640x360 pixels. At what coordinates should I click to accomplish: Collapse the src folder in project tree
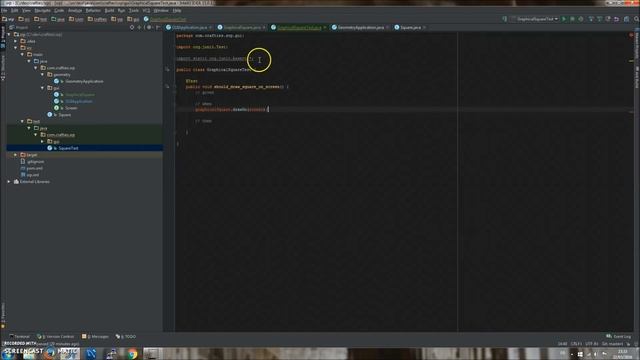click(16, 48)
